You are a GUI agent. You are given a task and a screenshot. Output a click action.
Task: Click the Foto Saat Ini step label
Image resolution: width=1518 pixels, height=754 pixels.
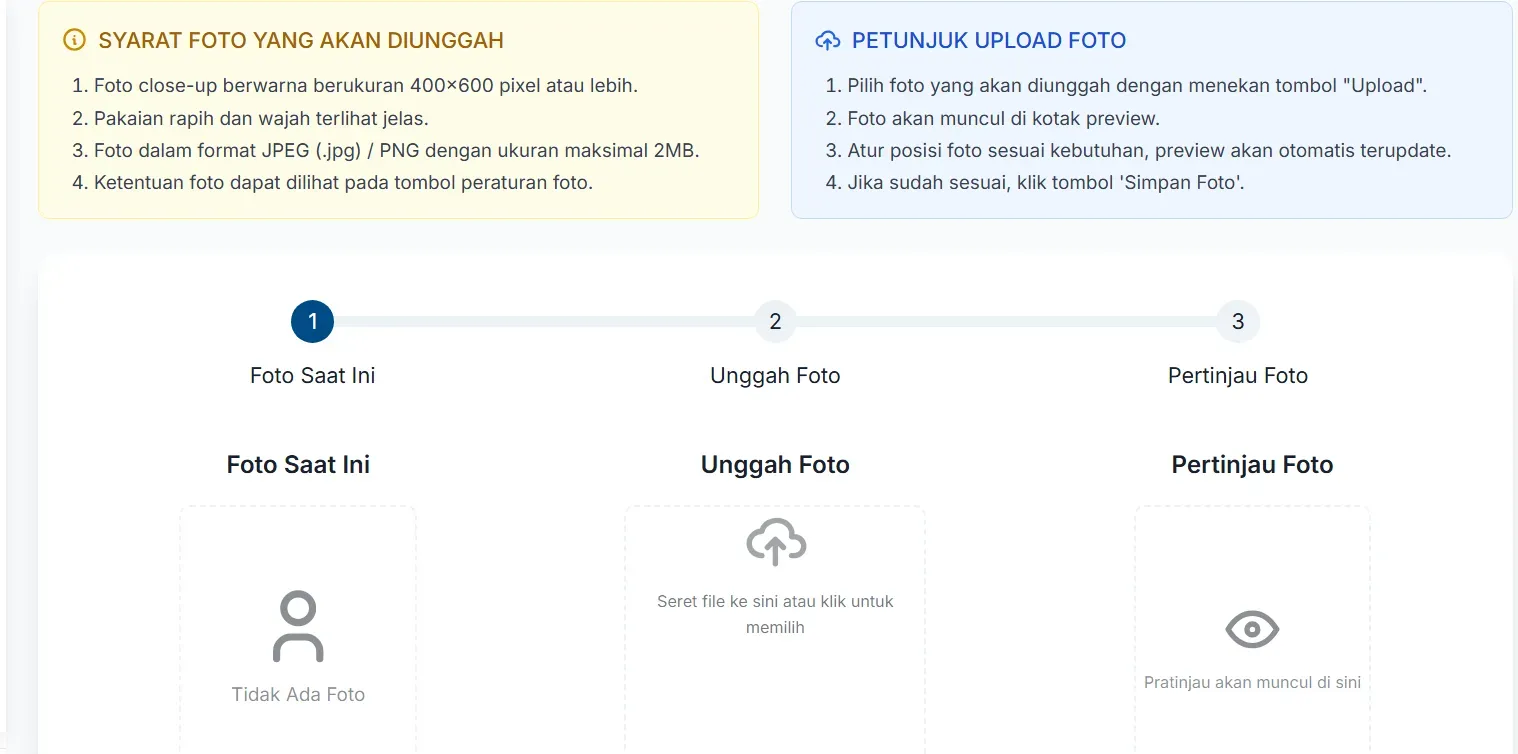312,375
